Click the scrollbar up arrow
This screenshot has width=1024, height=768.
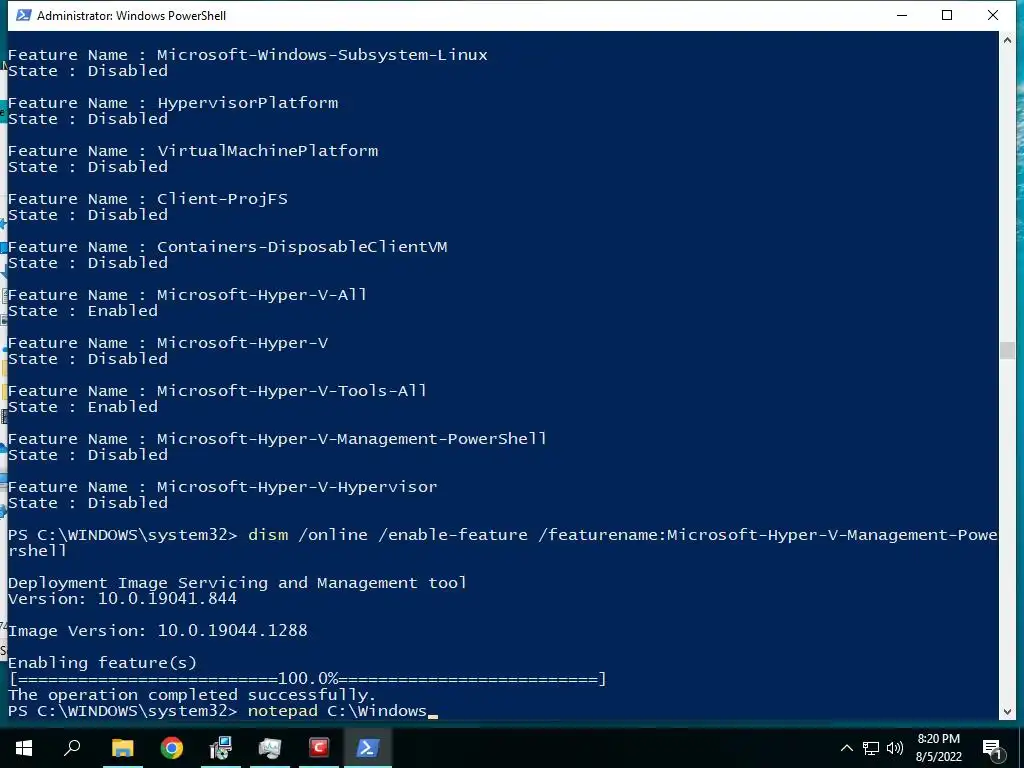click(x=1007, y=40)
